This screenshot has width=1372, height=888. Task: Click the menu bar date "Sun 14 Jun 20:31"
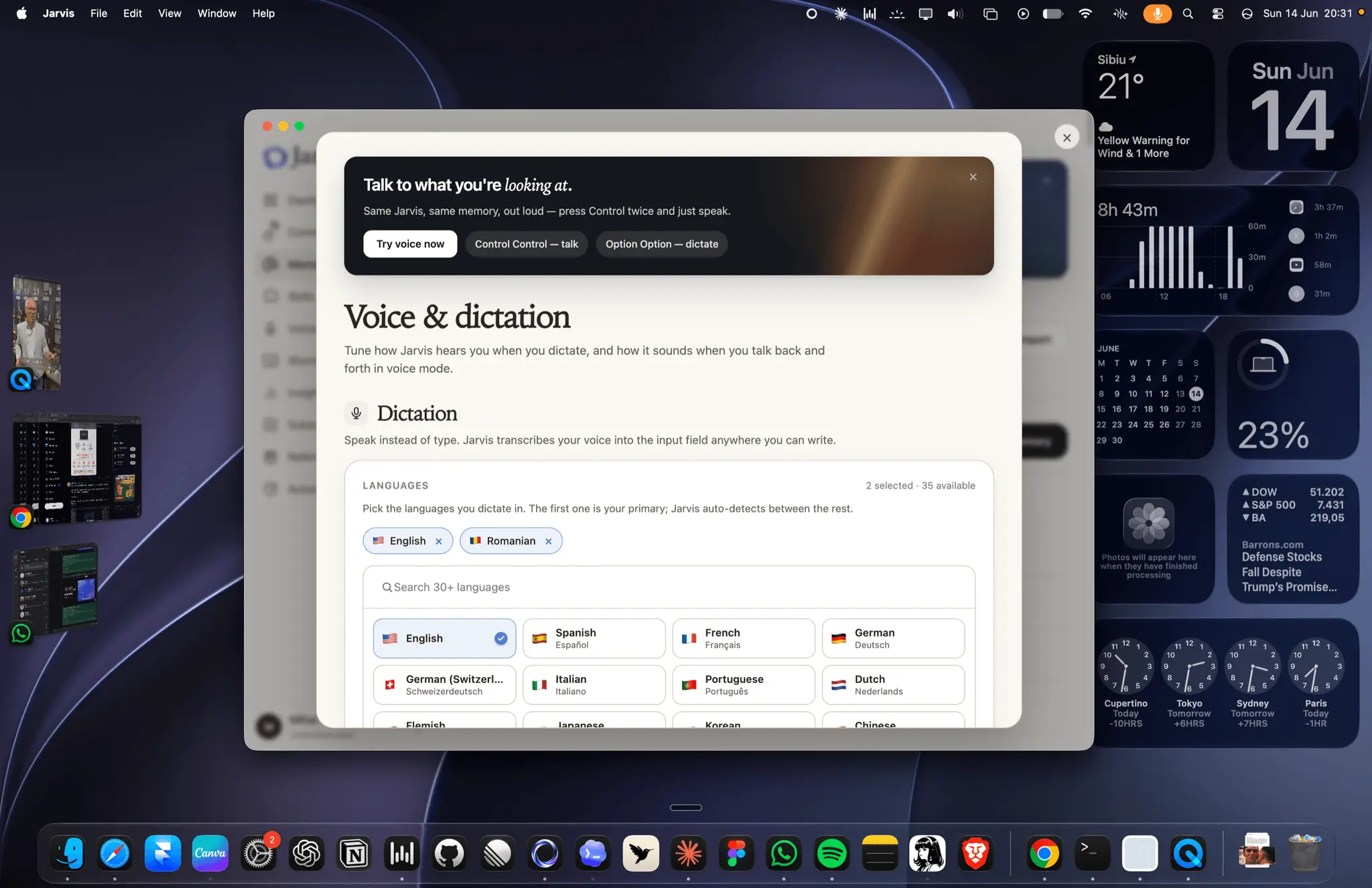[x=1307, y=13]
